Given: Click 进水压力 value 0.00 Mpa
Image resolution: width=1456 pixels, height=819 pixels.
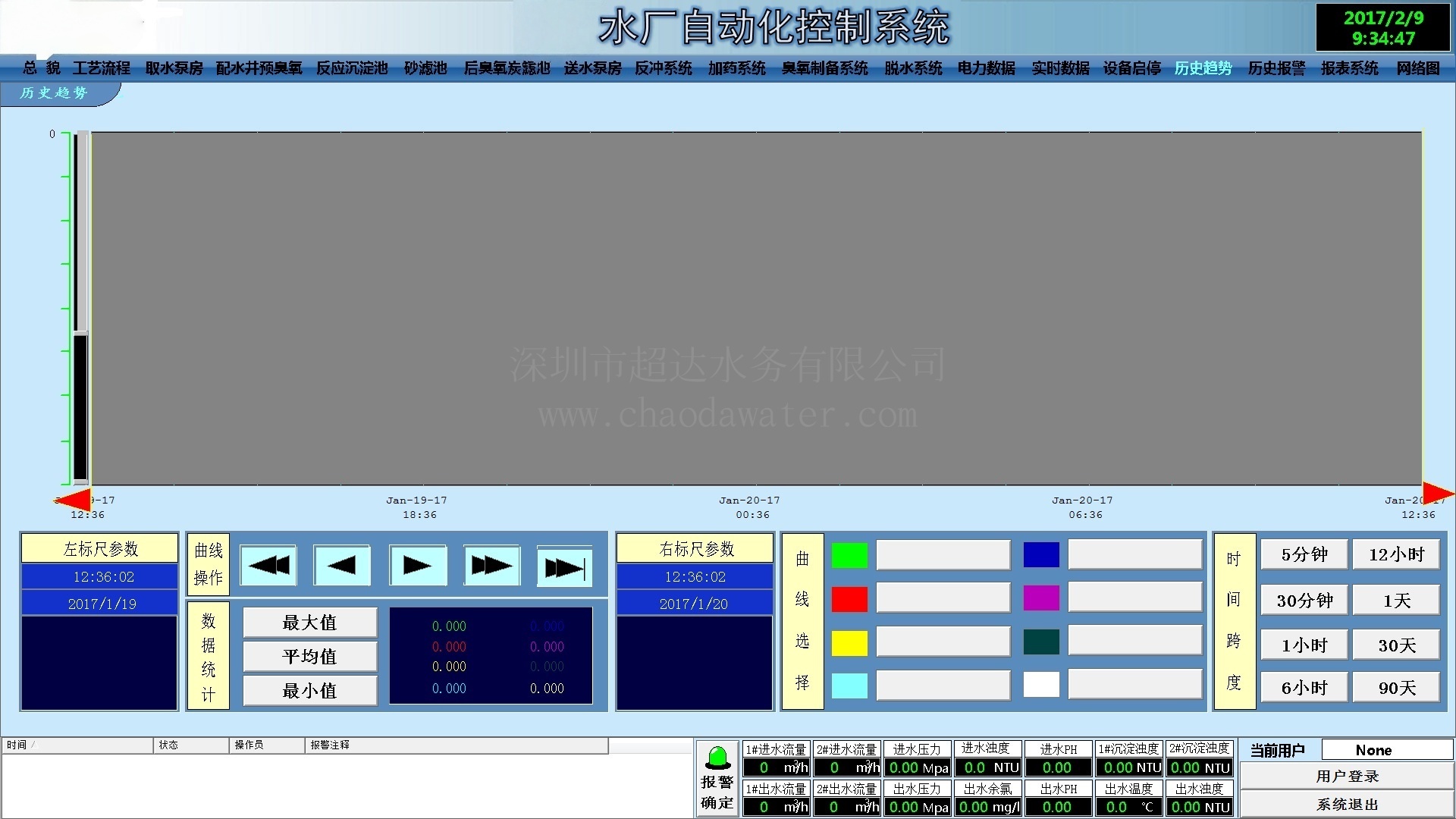Looking at the screenshot, I should coord(918,767).
